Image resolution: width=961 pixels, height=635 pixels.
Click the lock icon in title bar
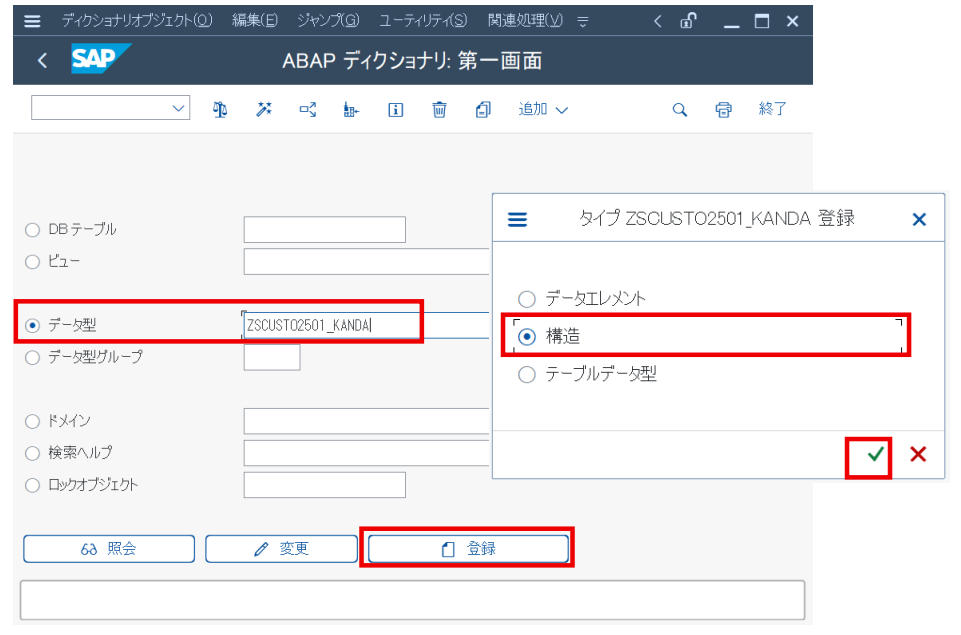coord(688,21)
